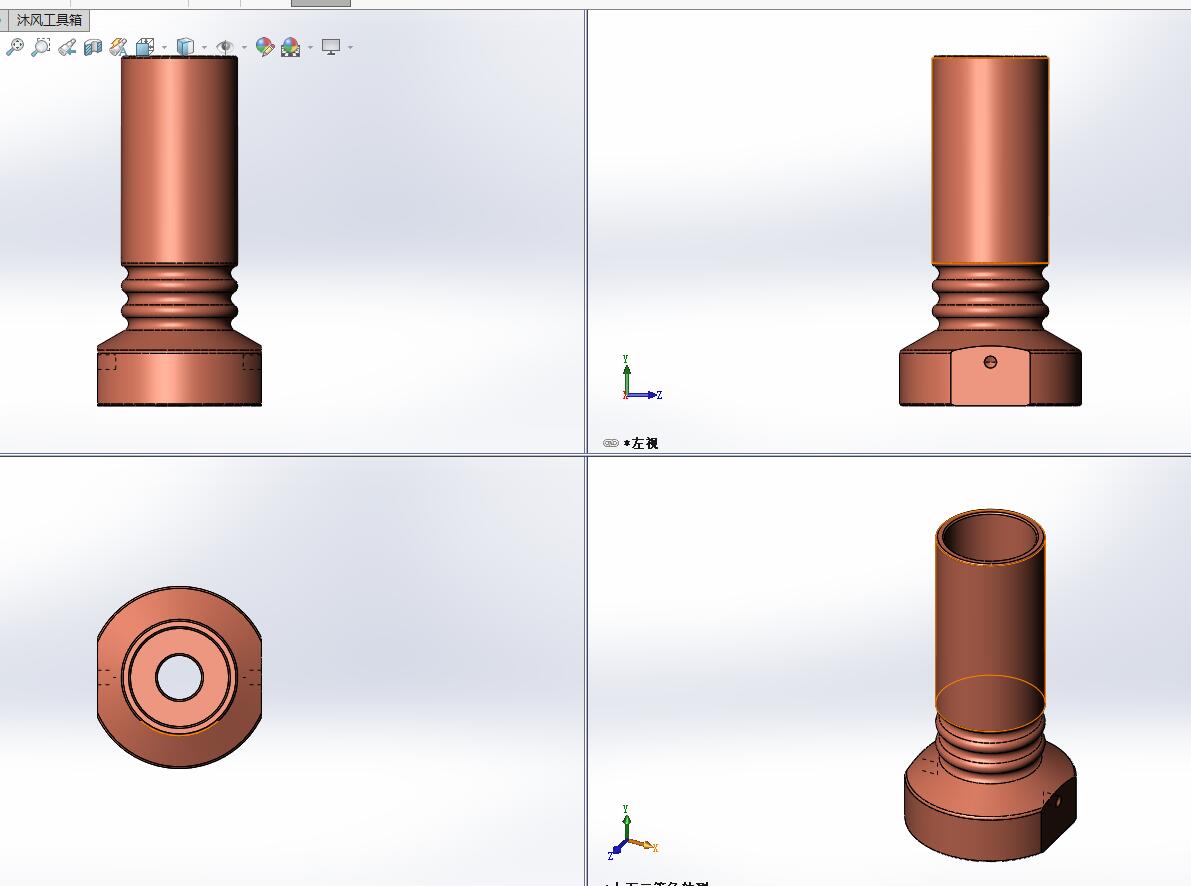Expand the View Orientation dropdown arrow
1191x886 pixels.
[x=164, y=48]
